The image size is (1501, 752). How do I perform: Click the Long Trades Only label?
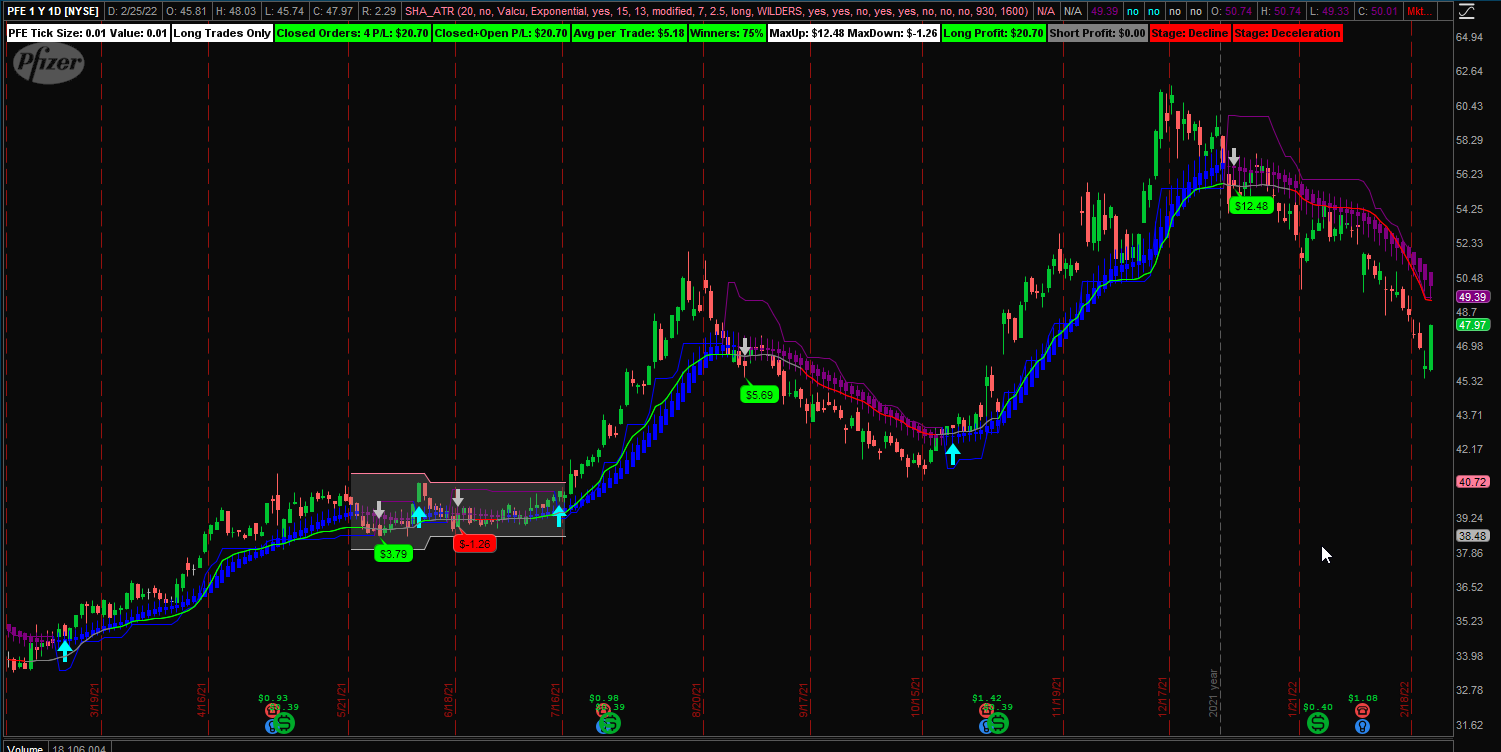[x=221, y=33]
